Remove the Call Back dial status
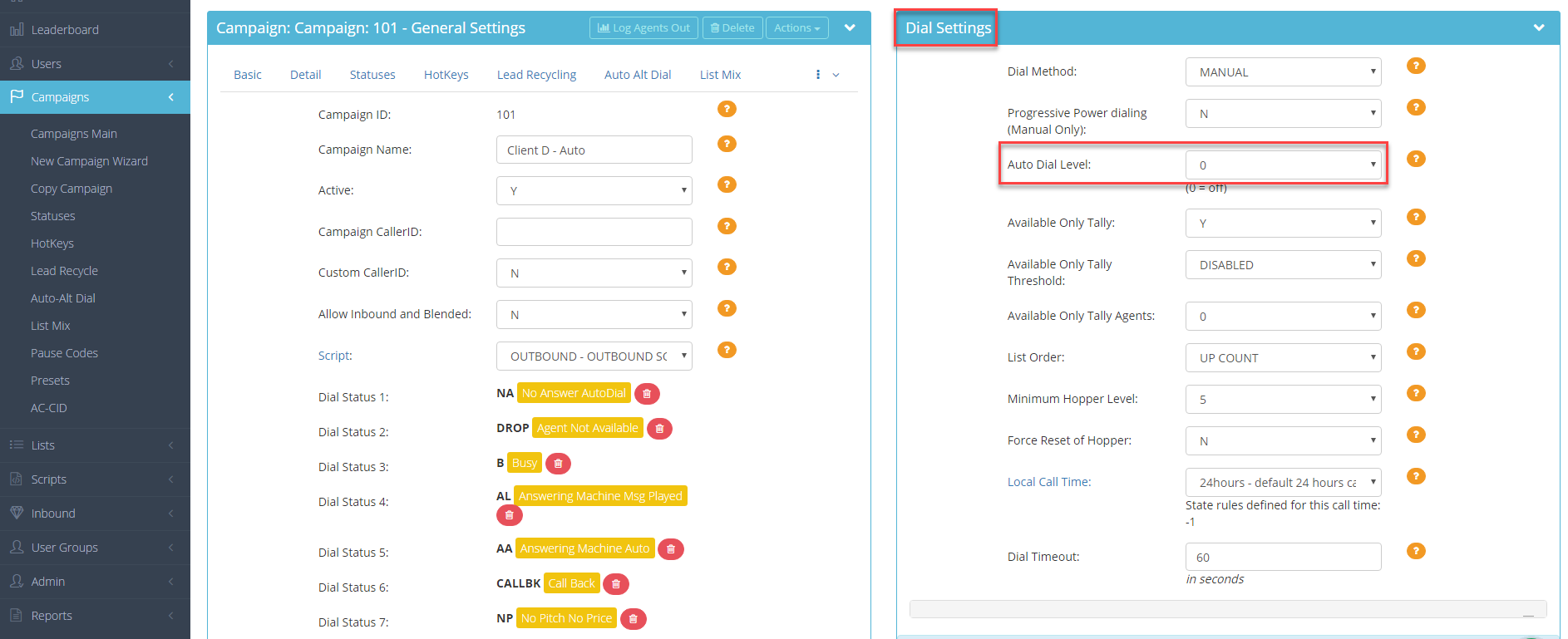This screenshot has width=1568, height=639. pyautogui.click(x=615, y=584)
